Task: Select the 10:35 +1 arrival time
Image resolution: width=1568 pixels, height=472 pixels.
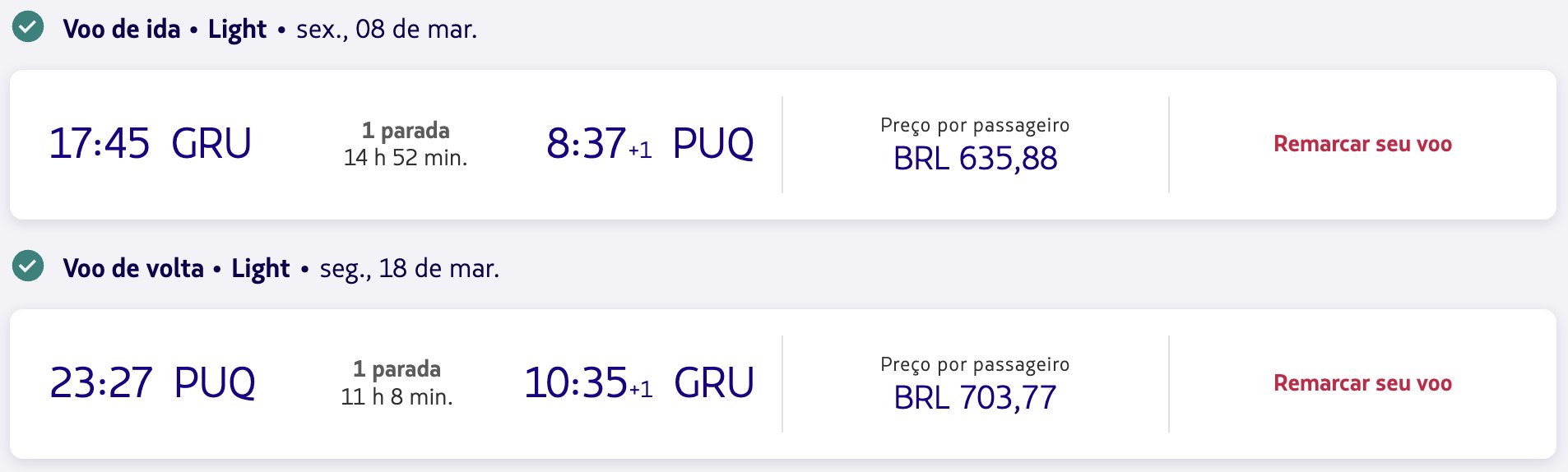Action: click(588, 382)
